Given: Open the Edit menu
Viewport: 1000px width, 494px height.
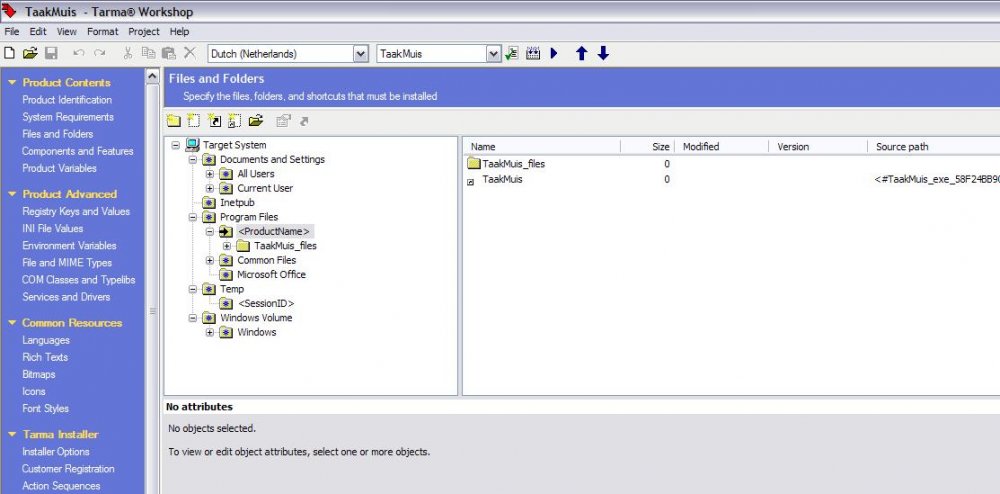Looking at the screenshot, I should (x=38, y=31).
